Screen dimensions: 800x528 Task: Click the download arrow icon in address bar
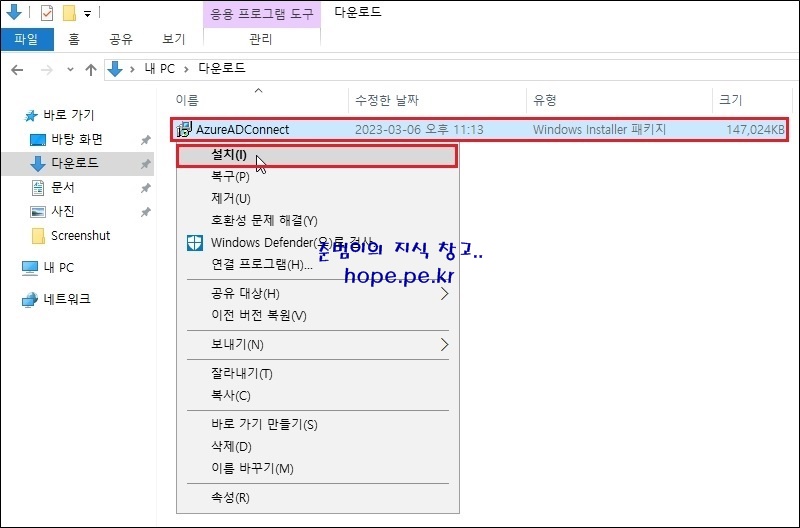(115, 69)
